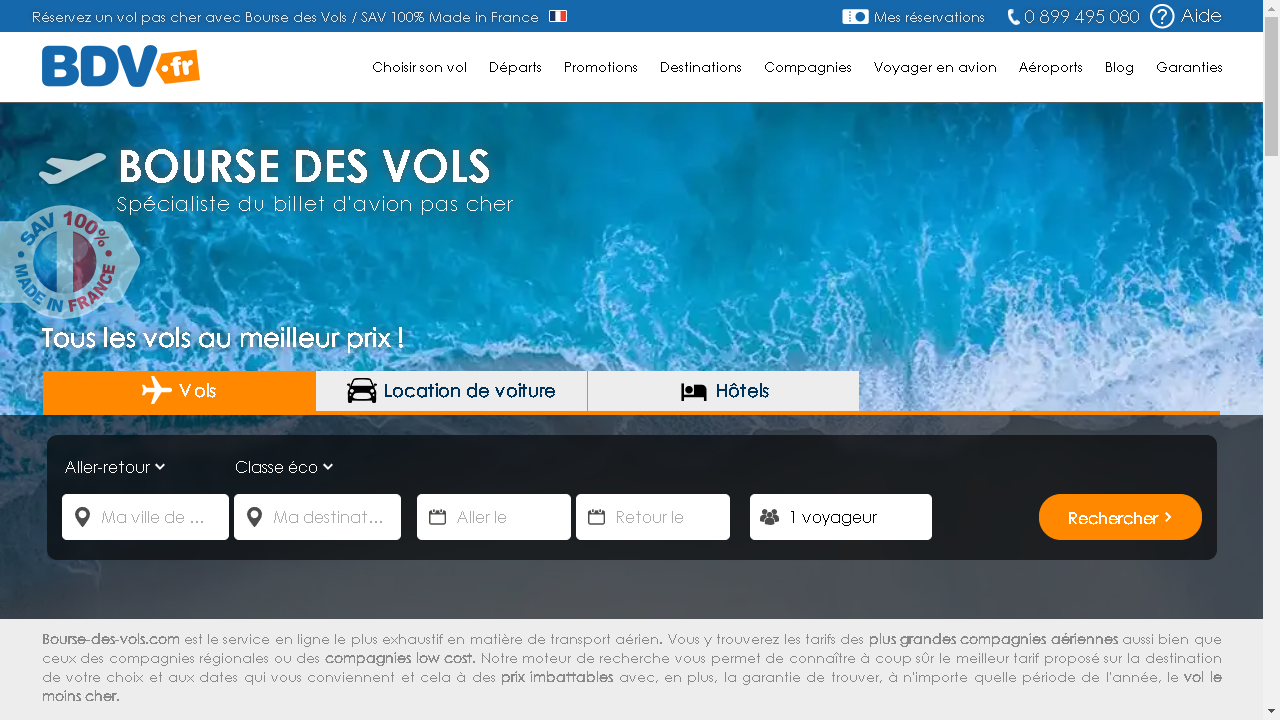1280x720 pixels.
Task: Click the calendar icon in Retour le
Action: 597,517
